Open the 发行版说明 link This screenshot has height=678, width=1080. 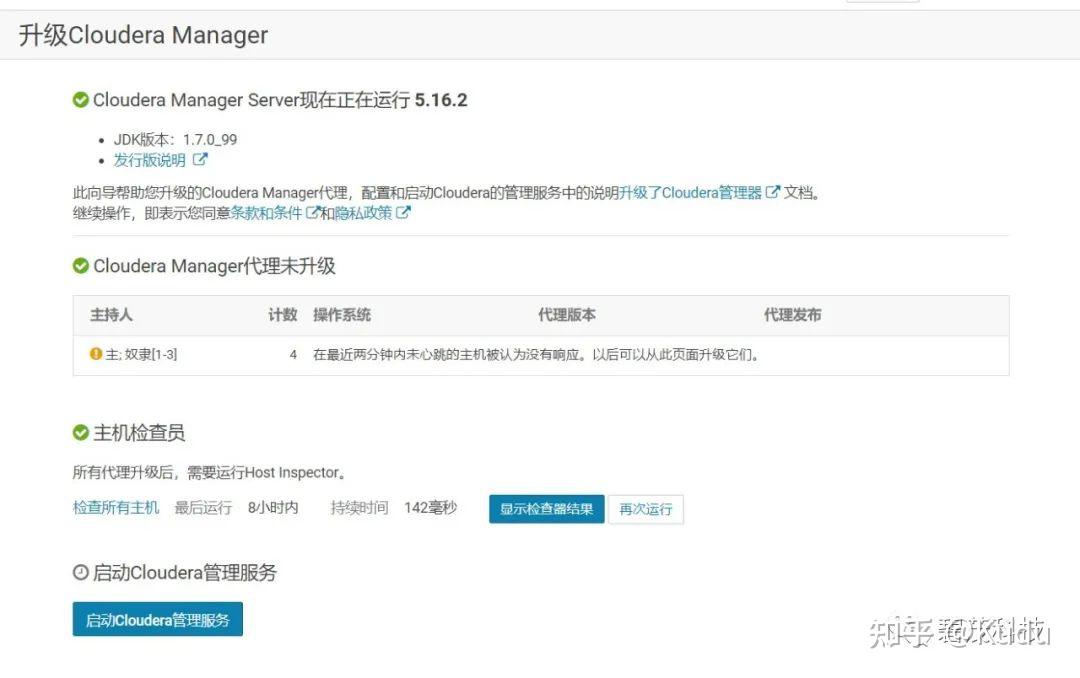(x=150, y=159)
